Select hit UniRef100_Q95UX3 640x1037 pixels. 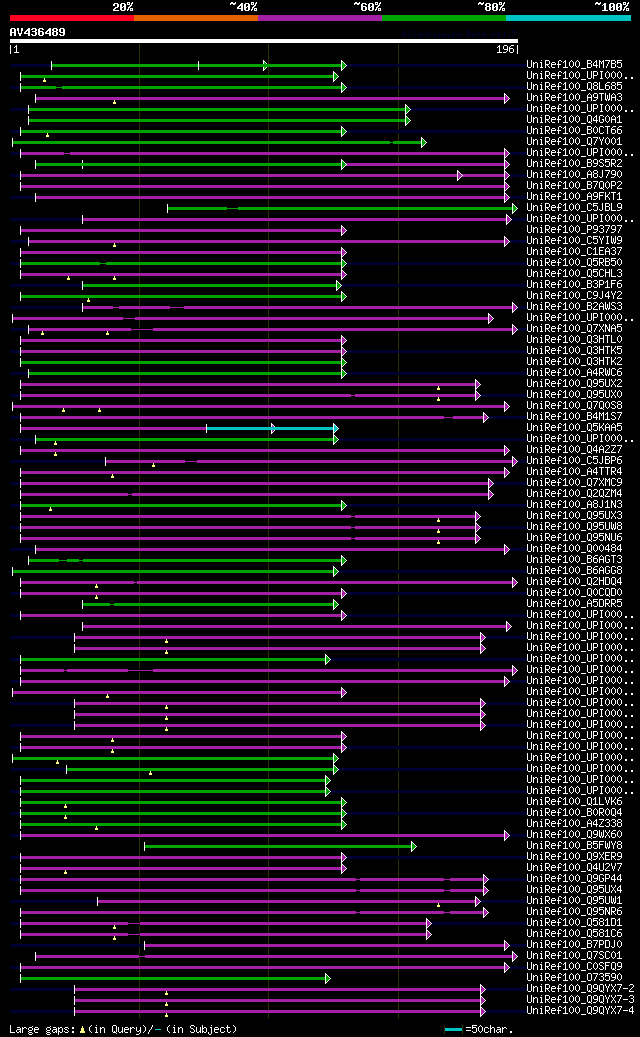(574, 515)
